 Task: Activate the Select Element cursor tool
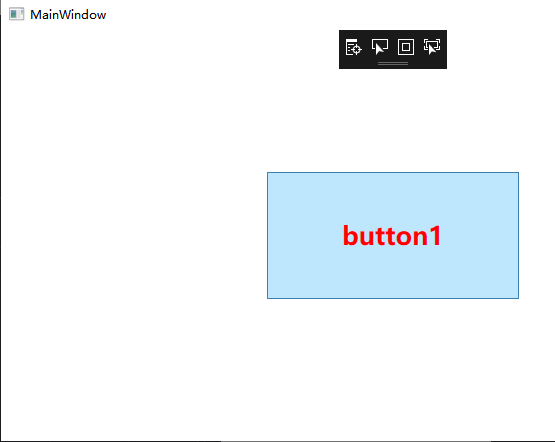[x=379, y=47]
